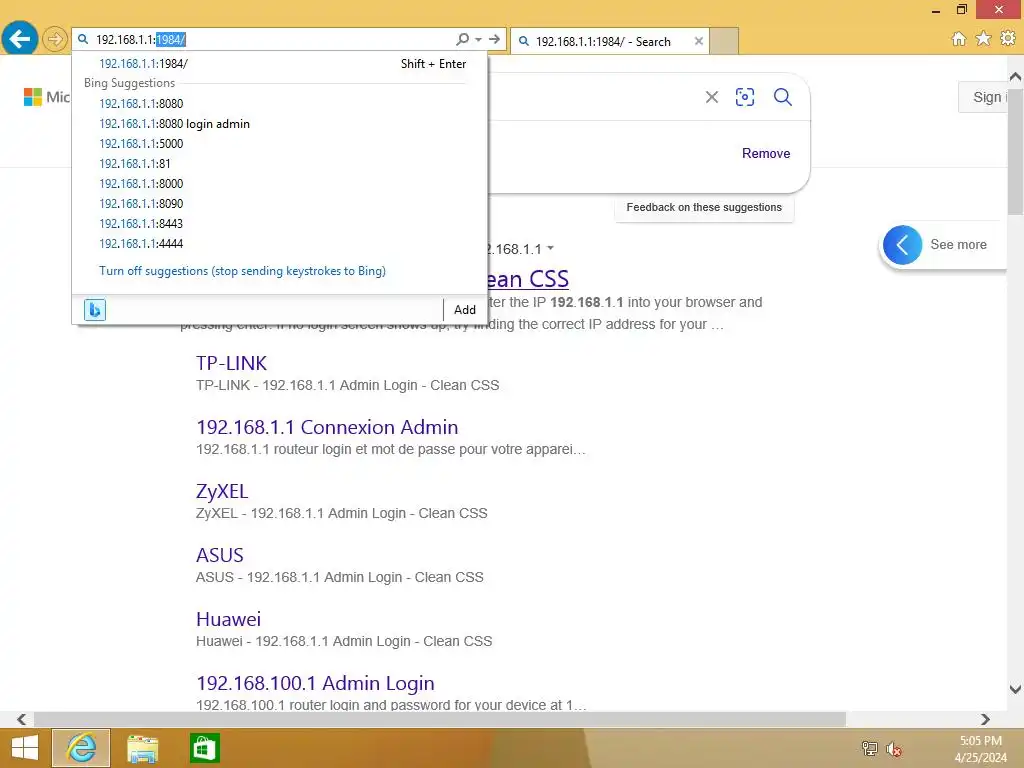
Task: Close the 192.168.1.1:1984/ - Search tab
Action: click(699, 41)
